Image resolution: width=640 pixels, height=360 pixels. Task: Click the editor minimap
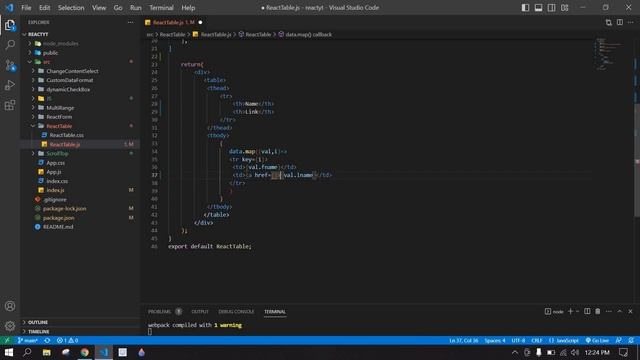click(x=609, y=55)
